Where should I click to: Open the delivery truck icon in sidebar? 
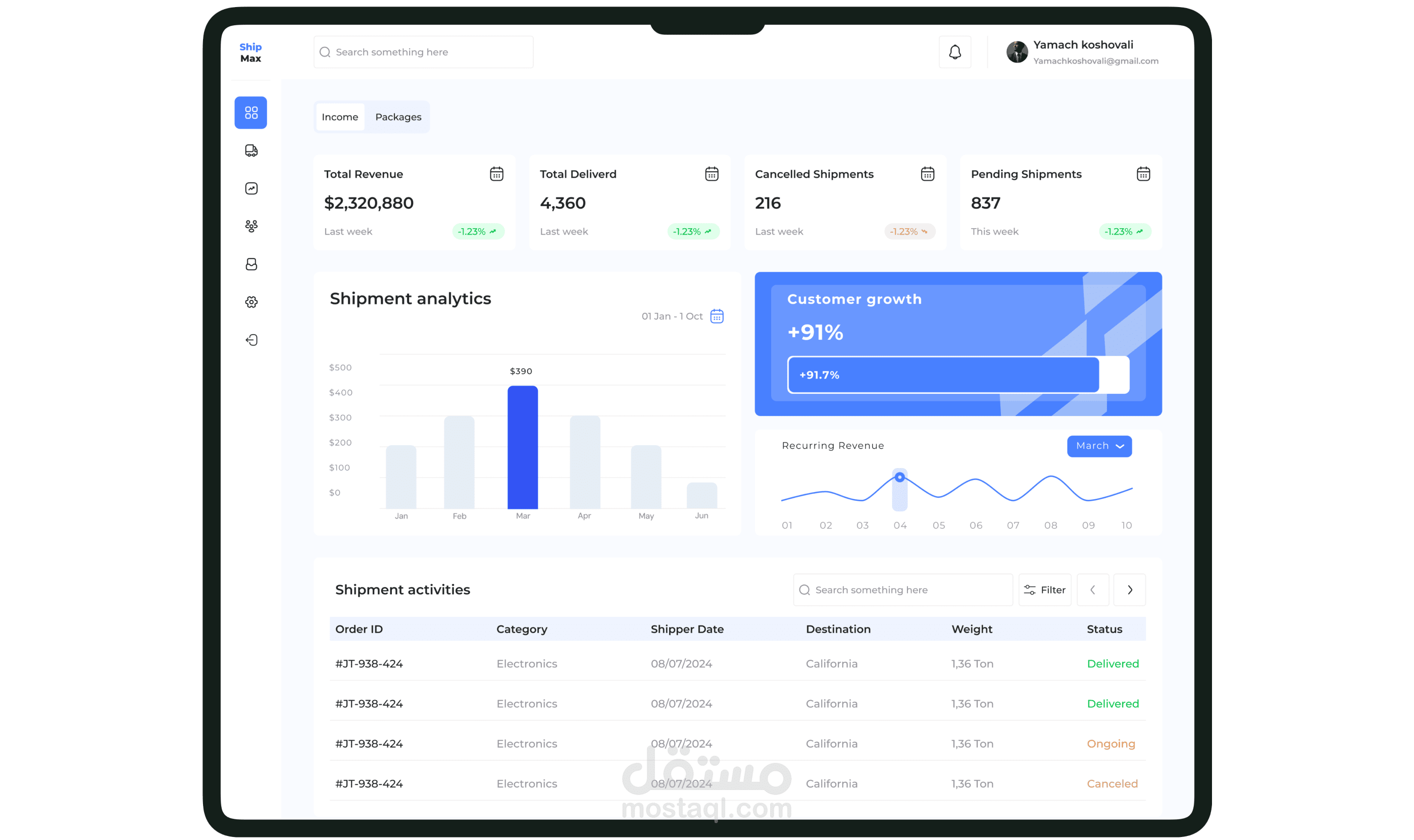tap(251, 150)
